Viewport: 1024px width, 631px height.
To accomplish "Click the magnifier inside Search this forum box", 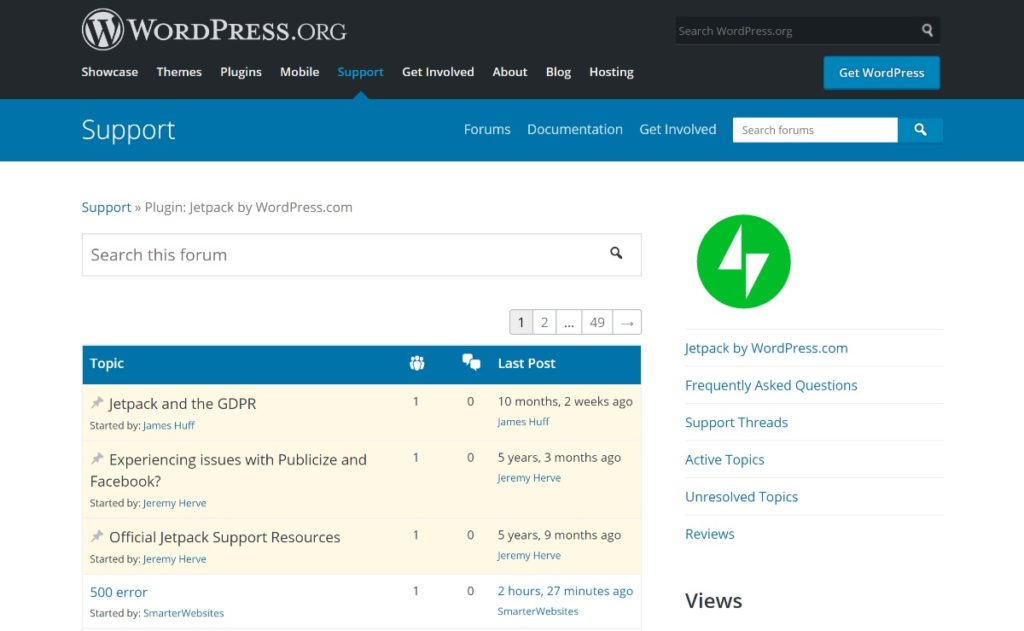I will 615,254.
